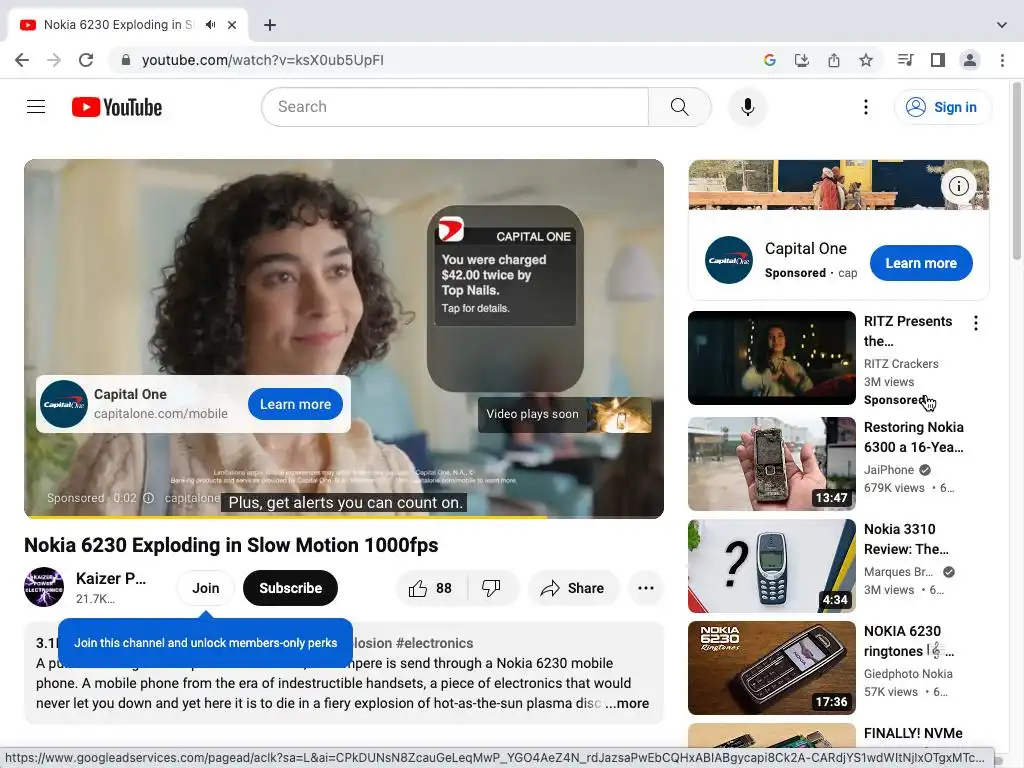Click the Video plays soon preview
The height and width of the screenshot is (768, 1024).
point(565,414)
